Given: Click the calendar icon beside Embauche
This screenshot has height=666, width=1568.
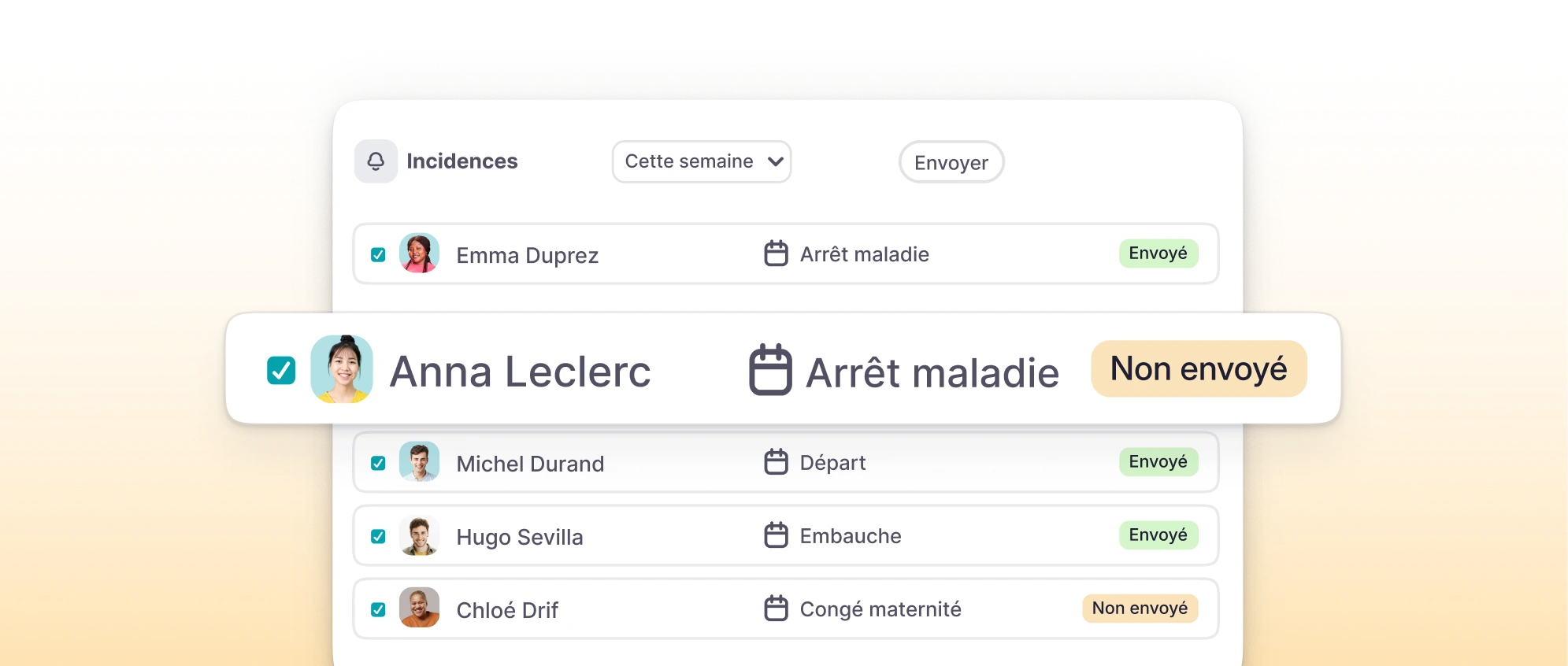Looking at the screenshot, I should pos(777,535).
